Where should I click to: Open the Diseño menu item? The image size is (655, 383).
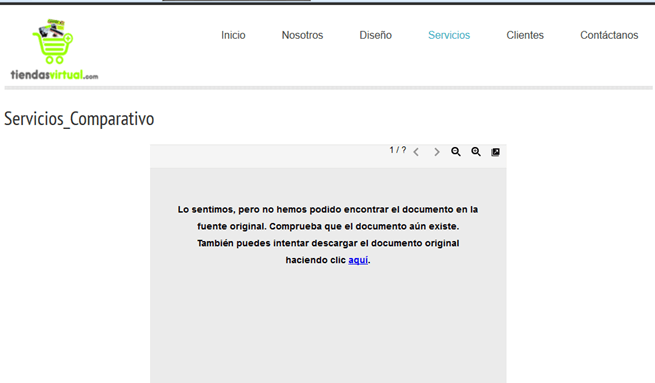[376, 35]
